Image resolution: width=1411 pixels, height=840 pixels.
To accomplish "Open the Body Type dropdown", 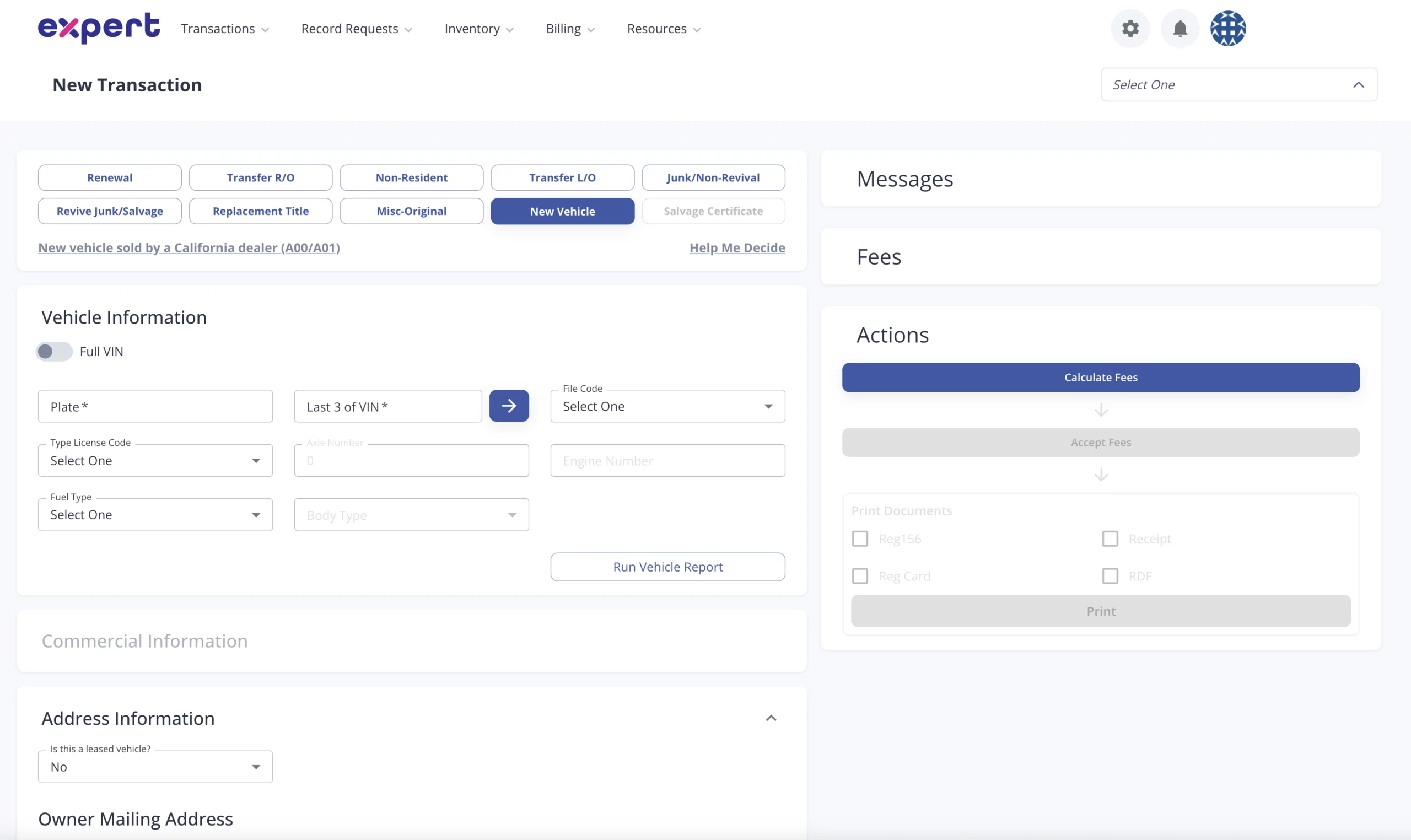I will (x=412, y=515).
